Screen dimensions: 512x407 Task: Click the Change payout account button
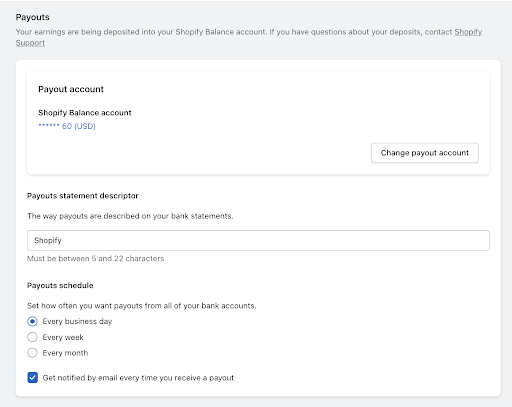coord(425,153)
